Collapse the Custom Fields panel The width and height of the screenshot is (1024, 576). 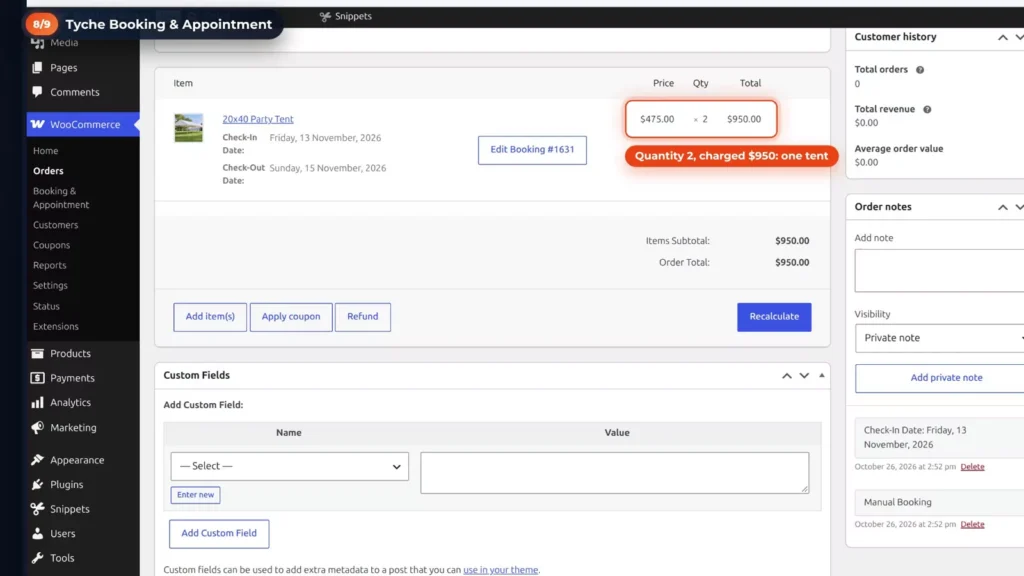822,376
